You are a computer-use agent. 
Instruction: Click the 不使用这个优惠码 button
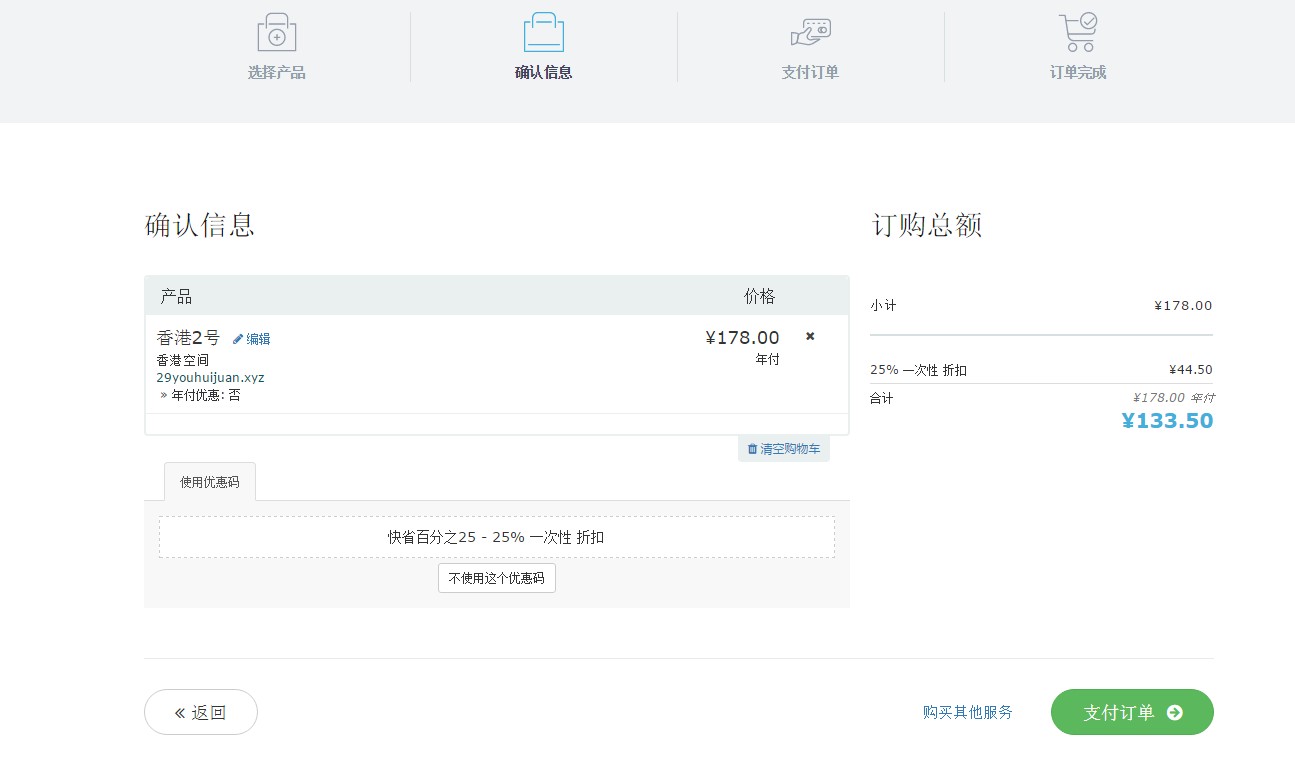coord(496,578)
